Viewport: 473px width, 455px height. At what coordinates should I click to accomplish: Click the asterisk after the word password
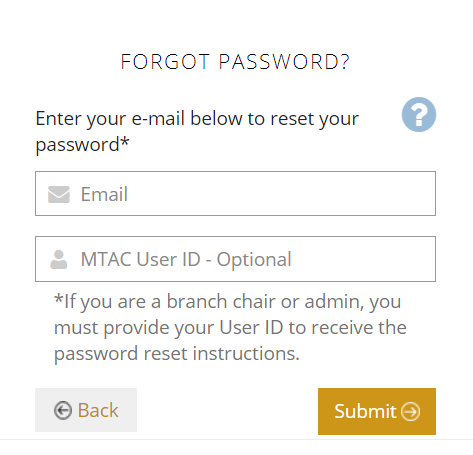(125, 142)
